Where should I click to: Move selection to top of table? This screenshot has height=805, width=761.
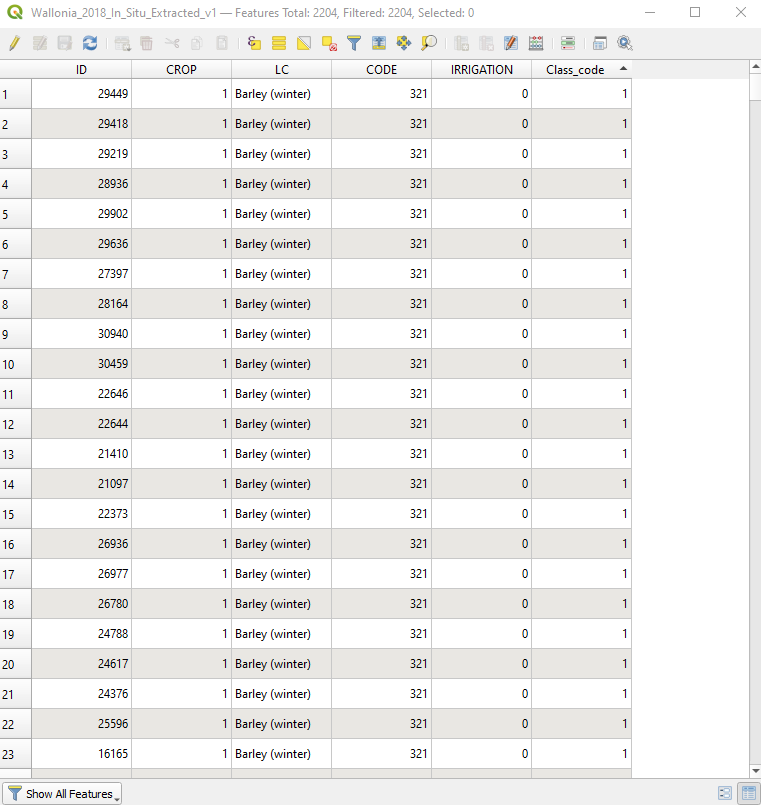[x=379, y=43]
